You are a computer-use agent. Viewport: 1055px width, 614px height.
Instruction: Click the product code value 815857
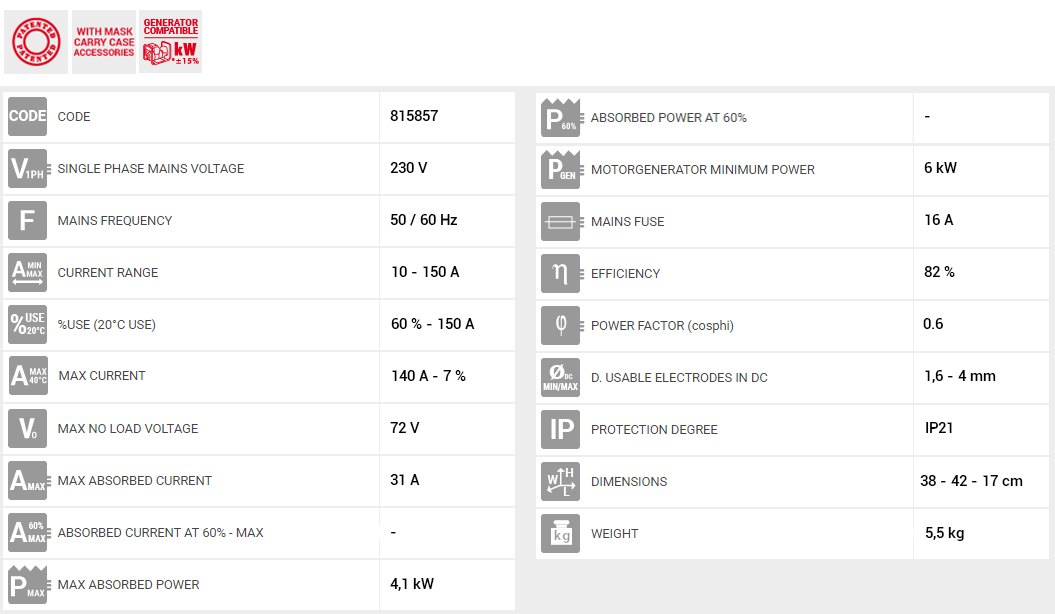coord(414,116)
